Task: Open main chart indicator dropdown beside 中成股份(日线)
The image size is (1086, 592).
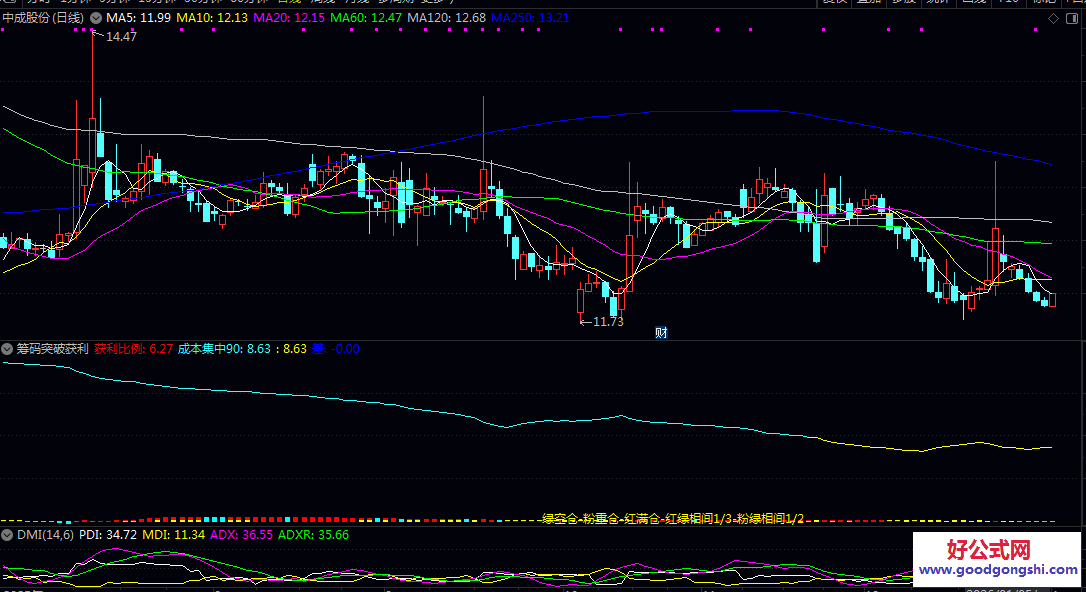Action: point(96,18)
